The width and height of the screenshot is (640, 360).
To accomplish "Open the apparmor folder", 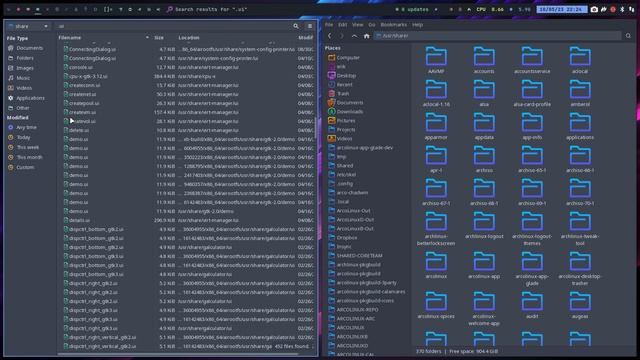I will [x=436, y=126].
